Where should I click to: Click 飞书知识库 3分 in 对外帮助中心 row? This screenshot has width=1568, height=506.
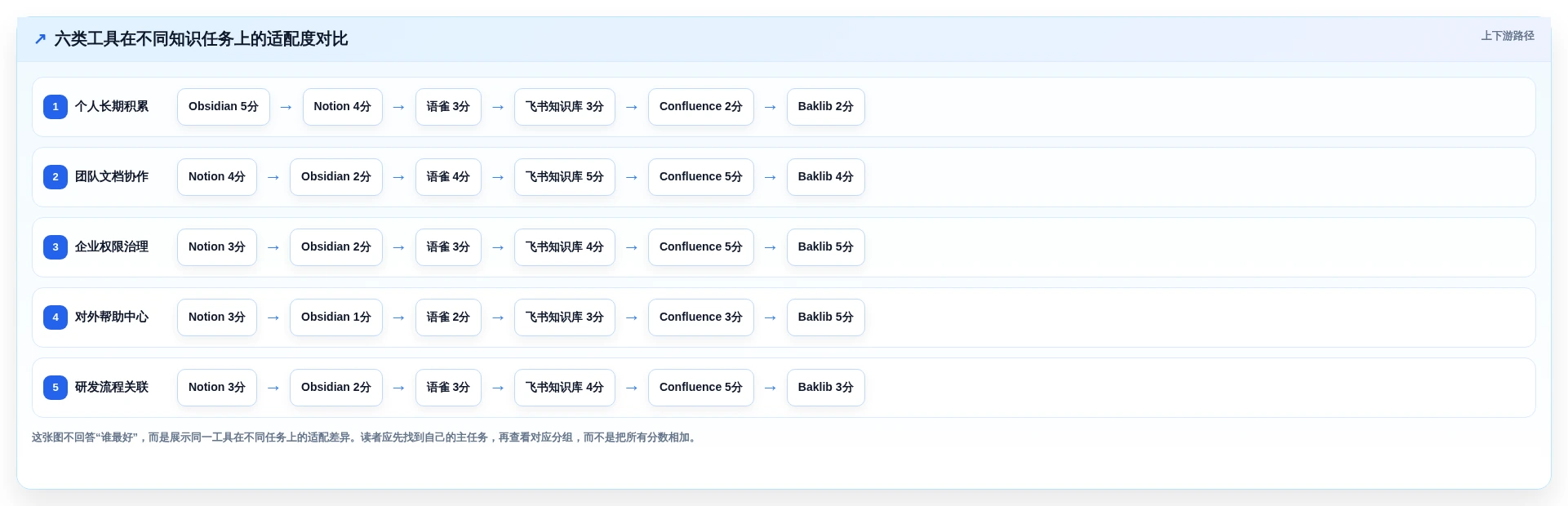(x=565, y=317)
